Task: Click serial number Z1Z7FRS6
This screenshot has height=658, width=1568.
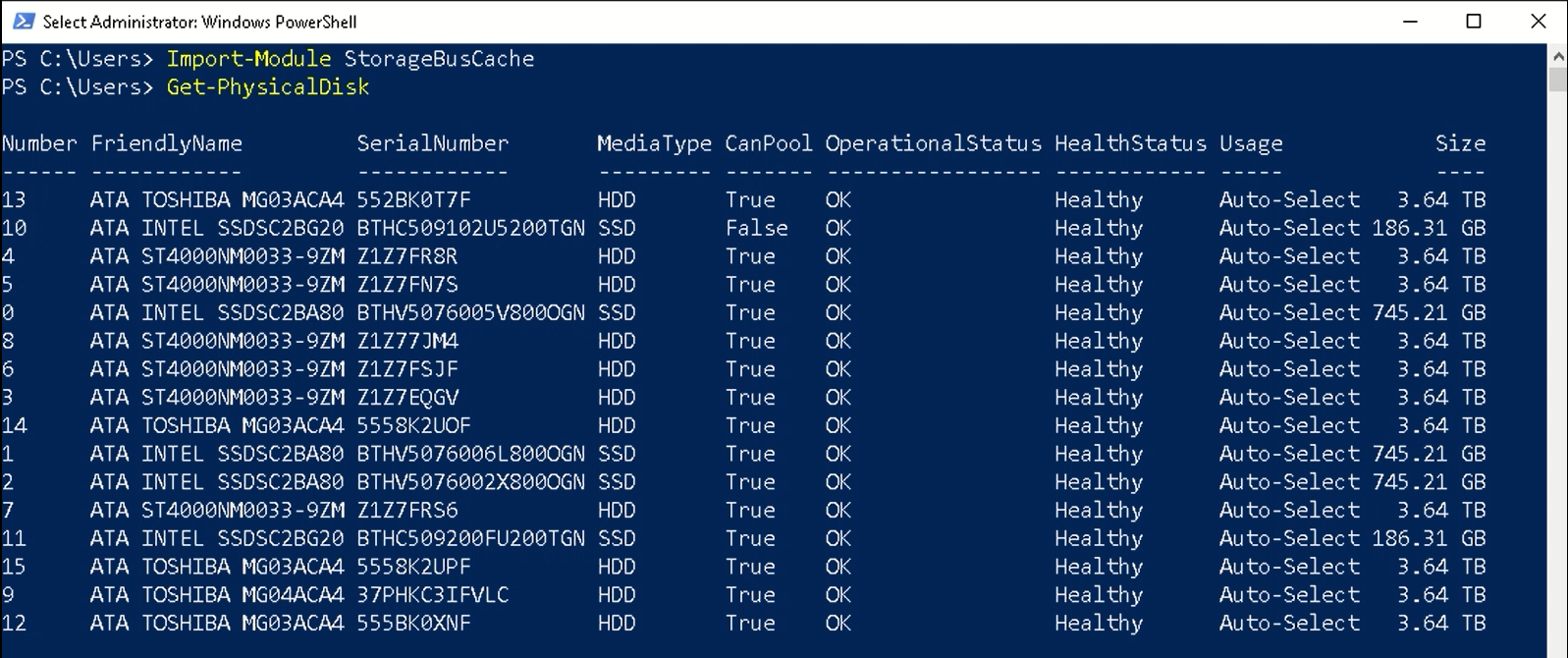Action: click(407, 512)
